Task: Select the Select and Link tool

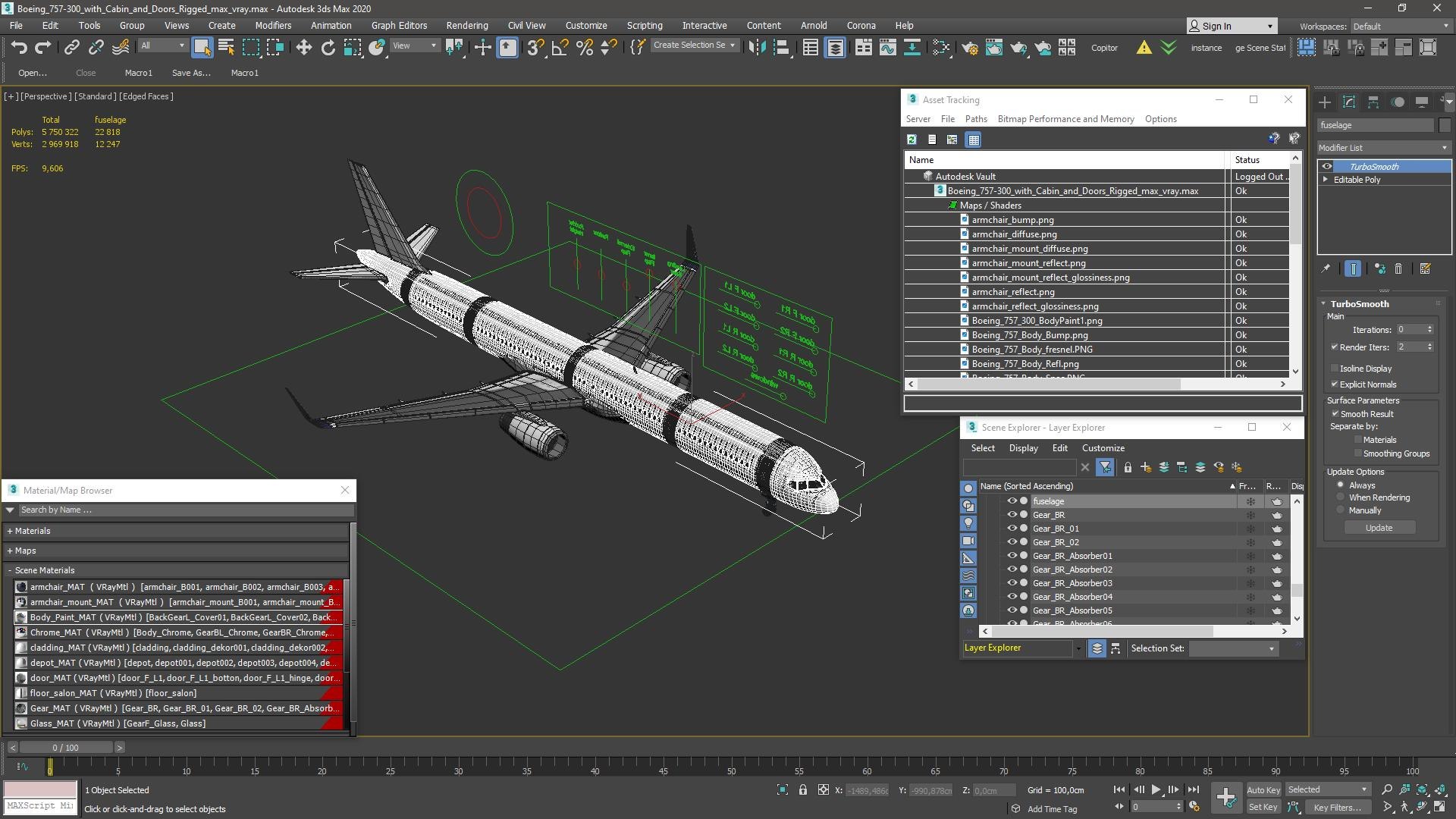Action: (71, 47)
